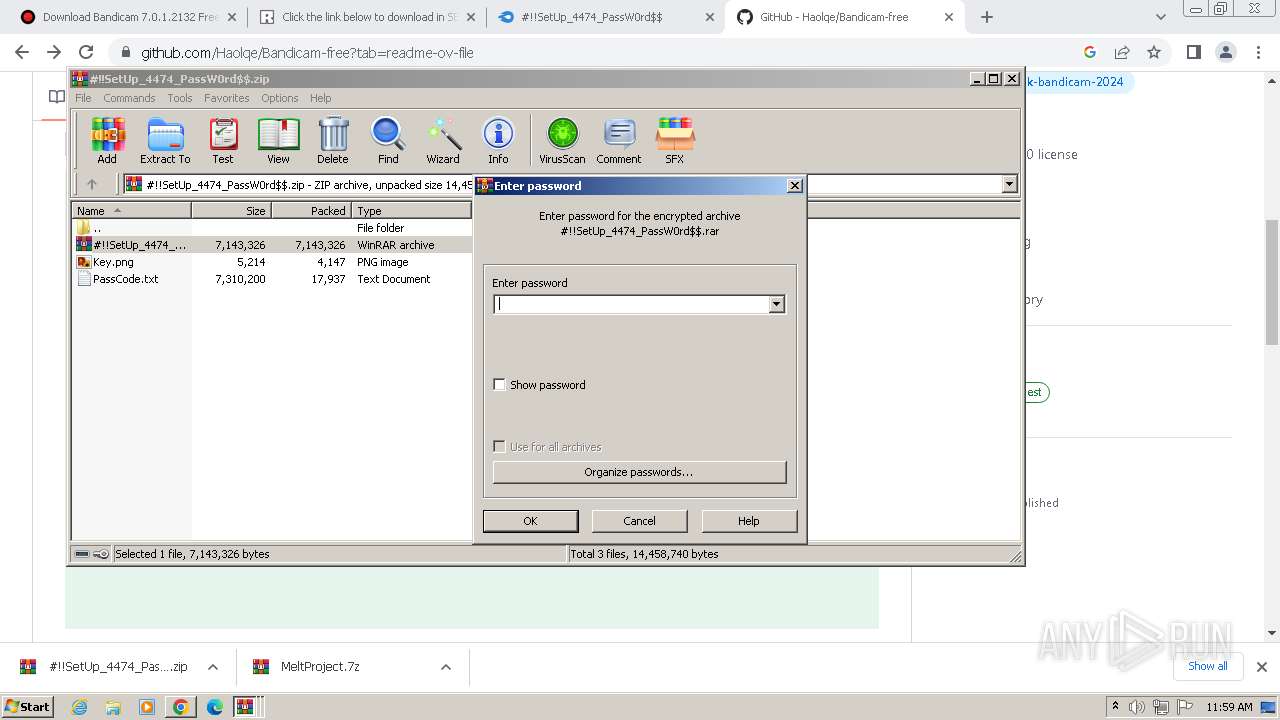
Task: Click Help in the password dialog
Action: point(749,521)
